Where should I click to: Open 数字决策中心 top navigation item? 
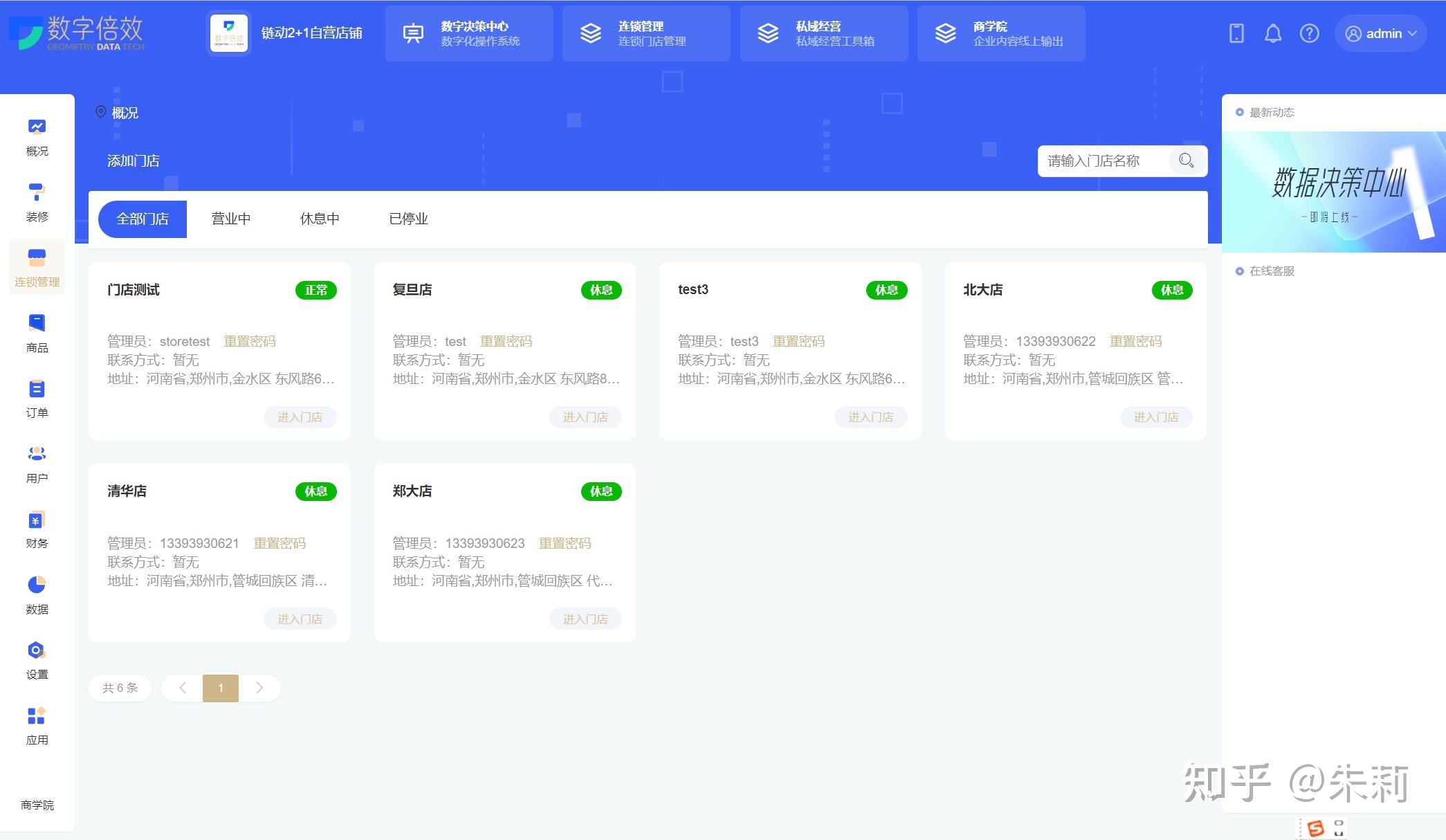pyautogui.click(x=469, y=33)
